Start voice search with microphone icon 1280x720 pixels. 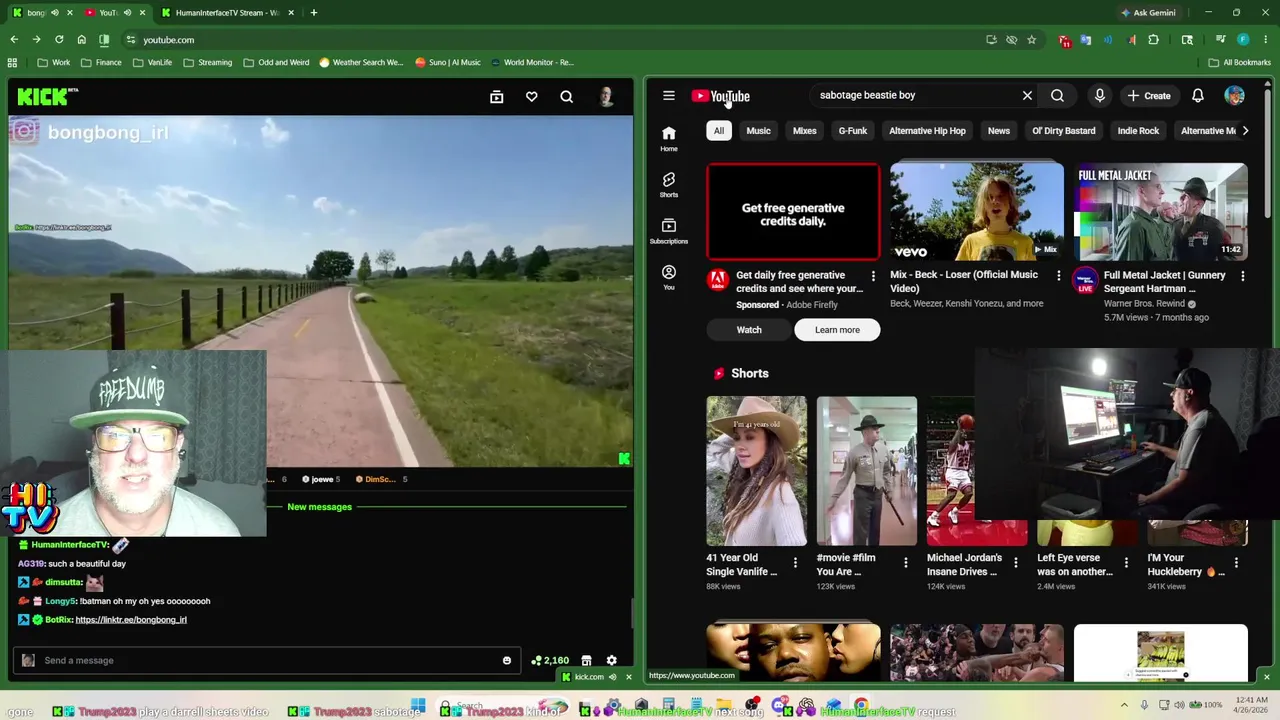click(1100, 96)
